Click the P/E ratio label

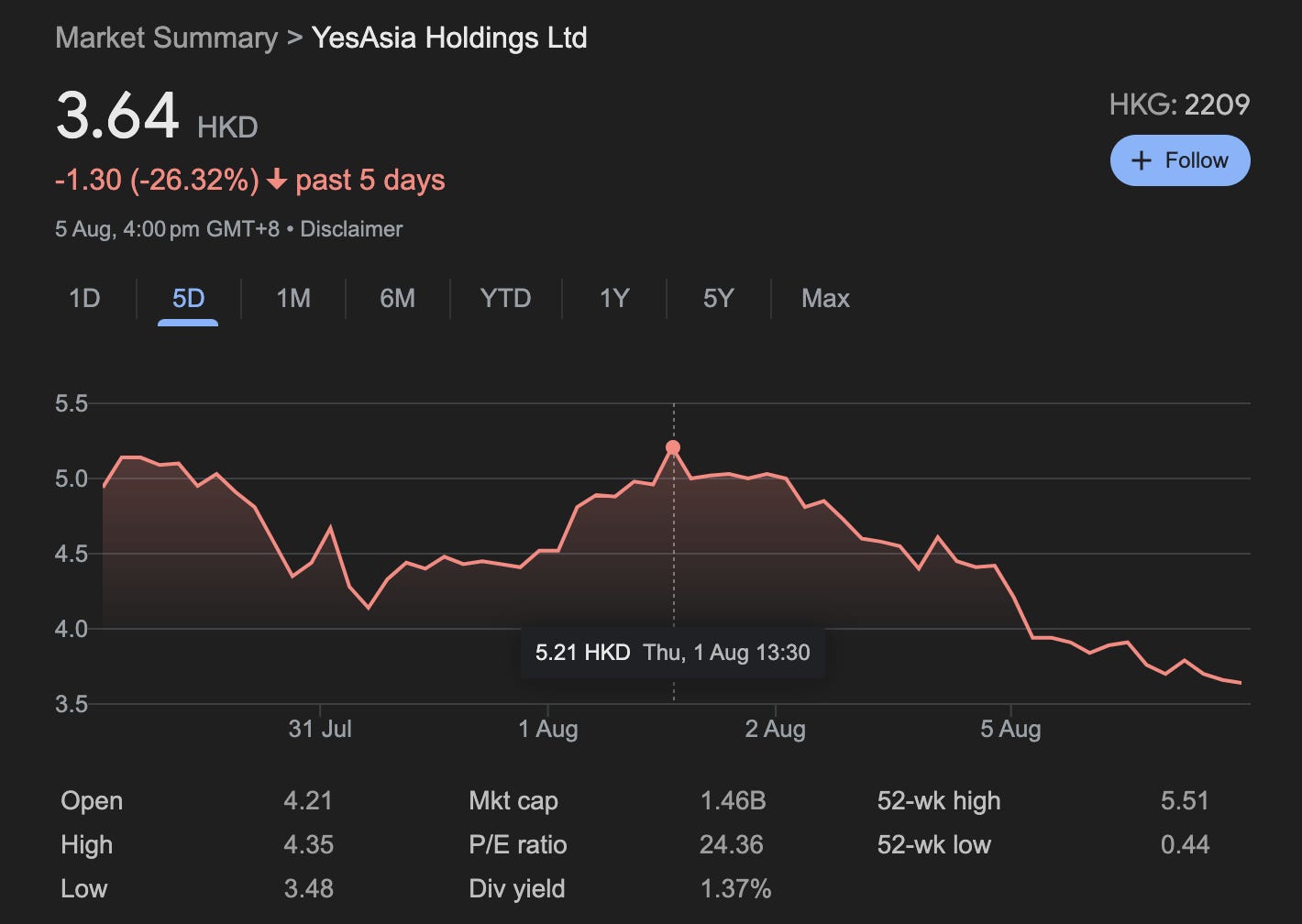pos(518,845)
